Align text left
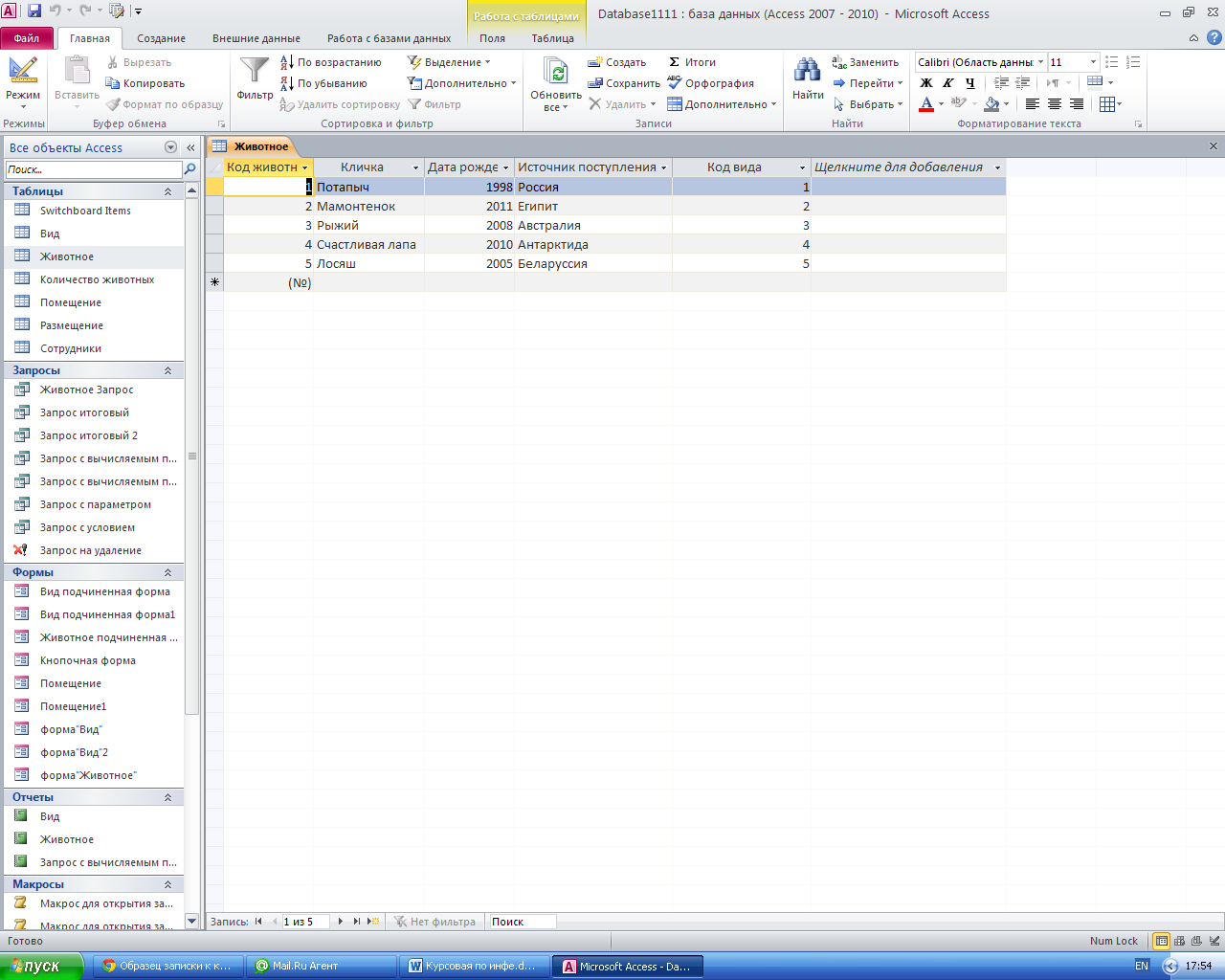The height and width of the screenshot is (980, 1225). pyautogui.click(x=1033, y=104)
